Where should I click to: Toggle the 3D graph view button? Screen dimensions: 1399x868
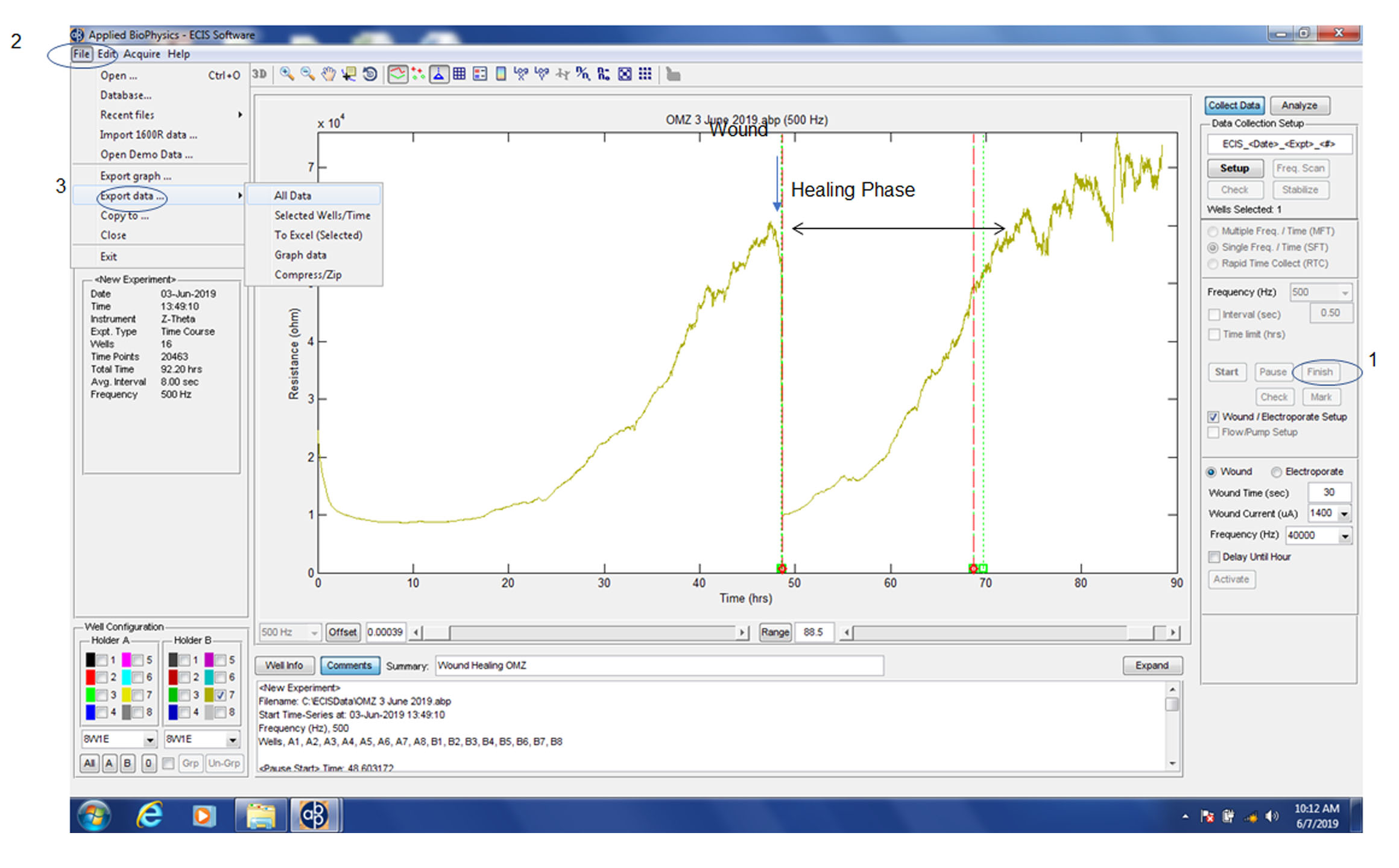(x=259, y=74)
